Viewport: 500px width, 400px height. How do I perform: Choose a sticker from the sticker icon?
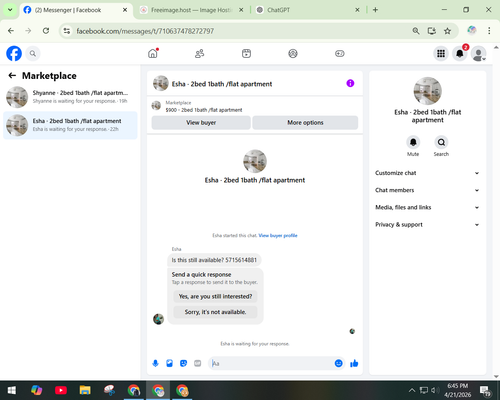pyautogui.click(x=183, y=363)
